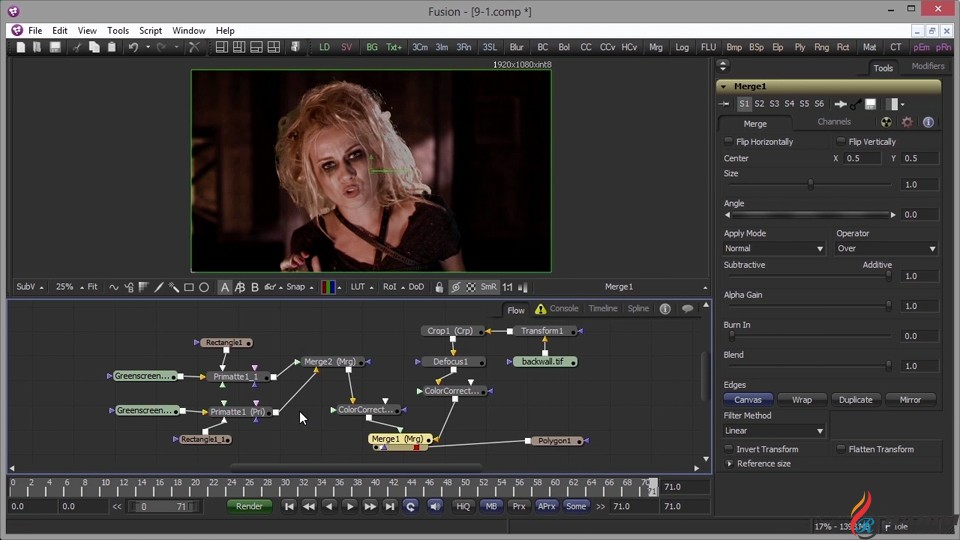
Task: Open the Apply Mode dropdown
Action: click(774, 248)
